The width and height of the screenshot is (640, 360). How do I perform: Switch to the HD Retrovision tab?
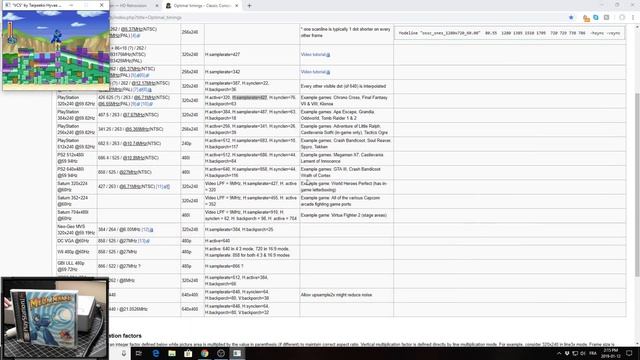(x=133, y=6)
